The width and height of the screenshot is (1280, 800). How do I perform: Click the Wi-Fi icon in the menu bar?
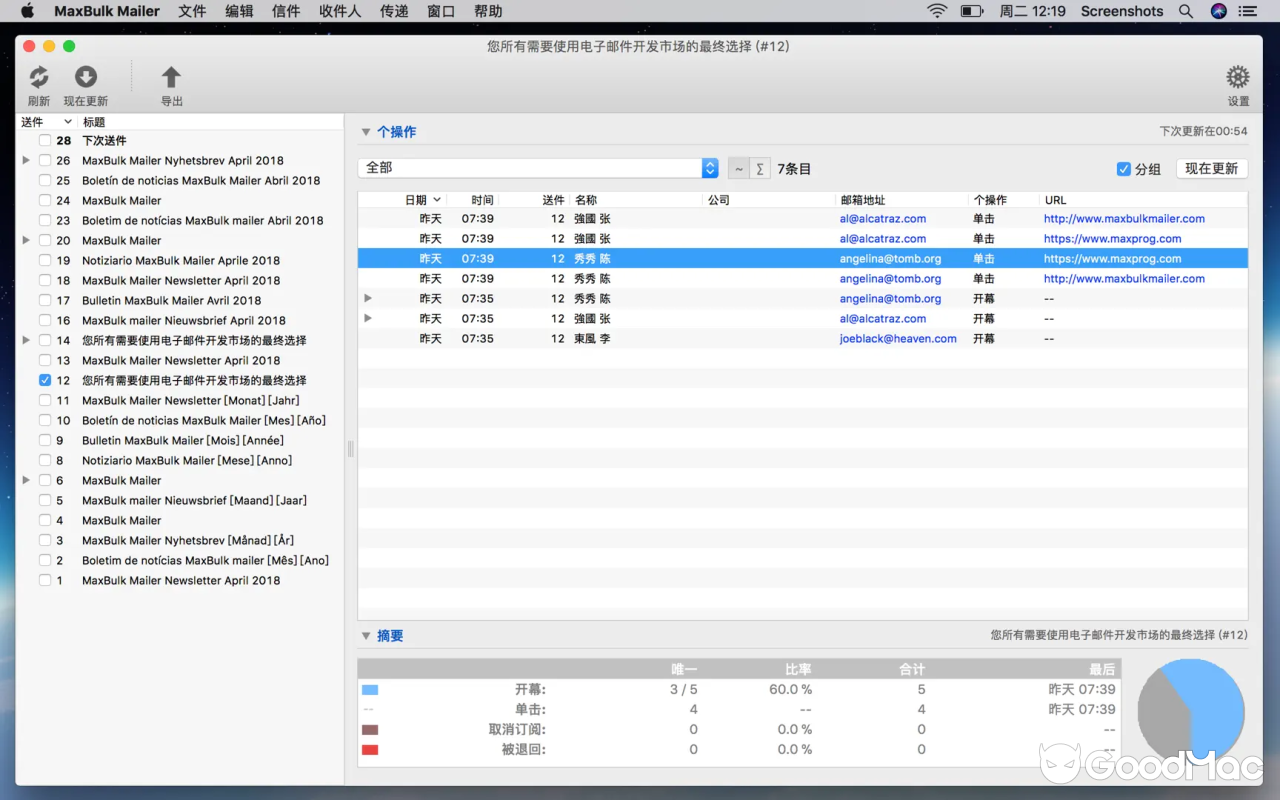(x=936, y=11)
